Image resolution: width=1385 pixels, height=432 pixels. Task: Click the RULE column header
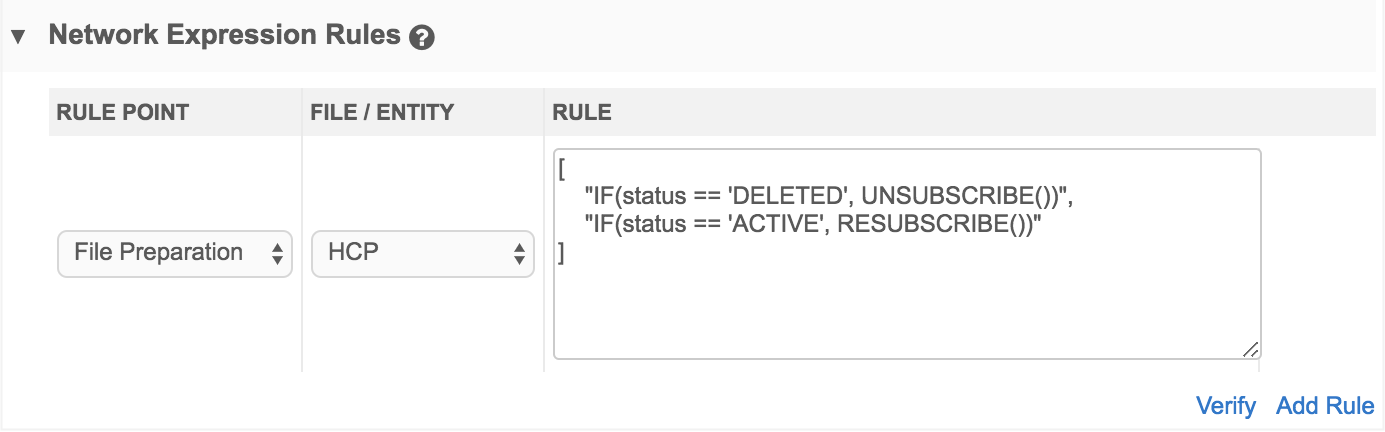click(x=582, y=113)
